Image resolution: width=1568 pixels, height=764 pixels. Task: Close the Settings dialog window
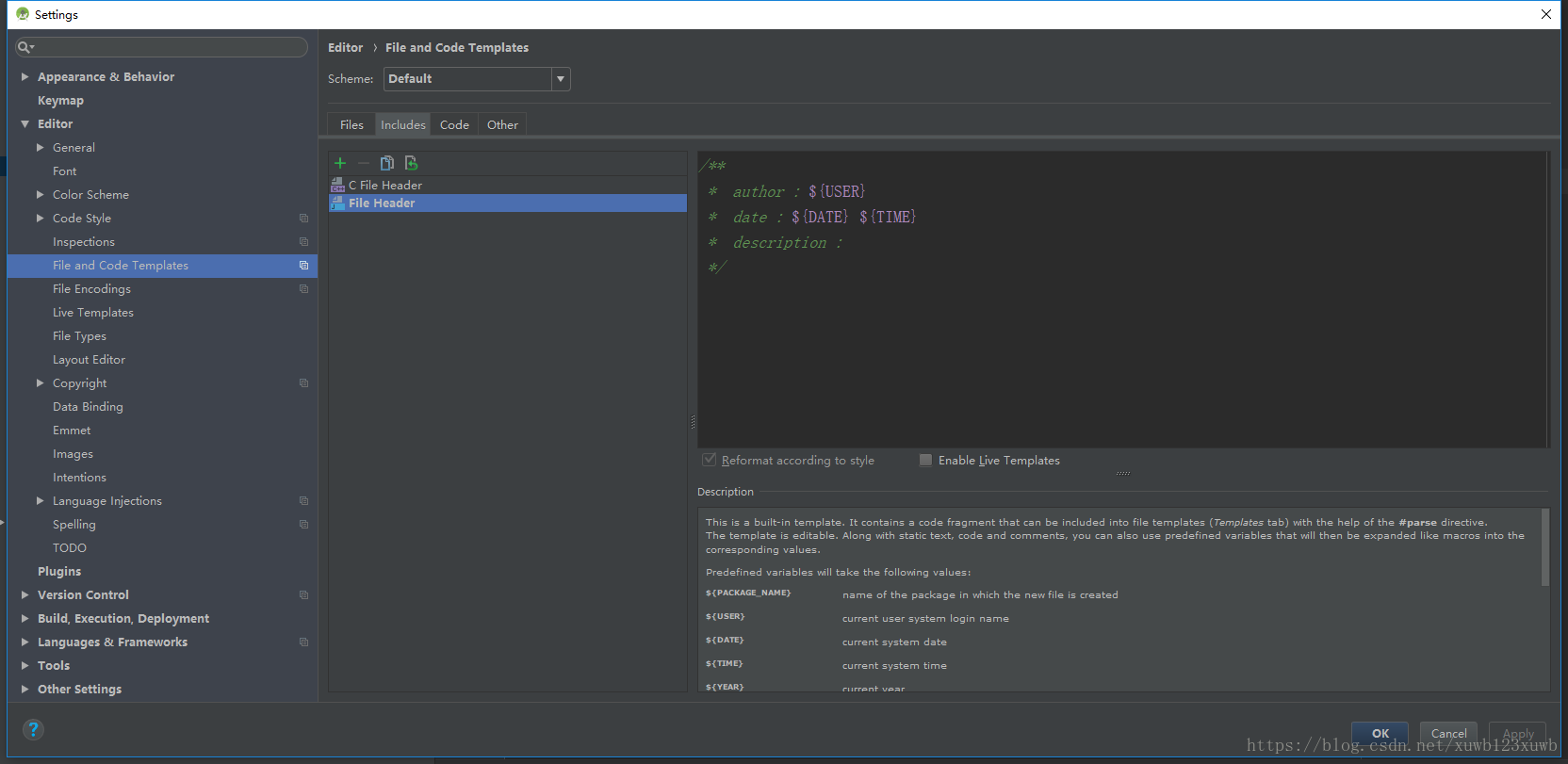[x=1546, y=14]
